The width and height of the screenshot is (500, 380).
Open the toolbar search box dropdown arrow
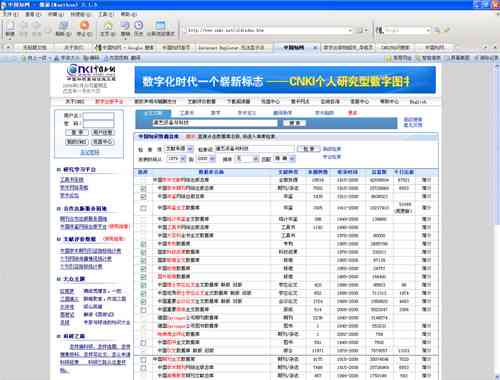pyautogui.click(x=428, y=30)
